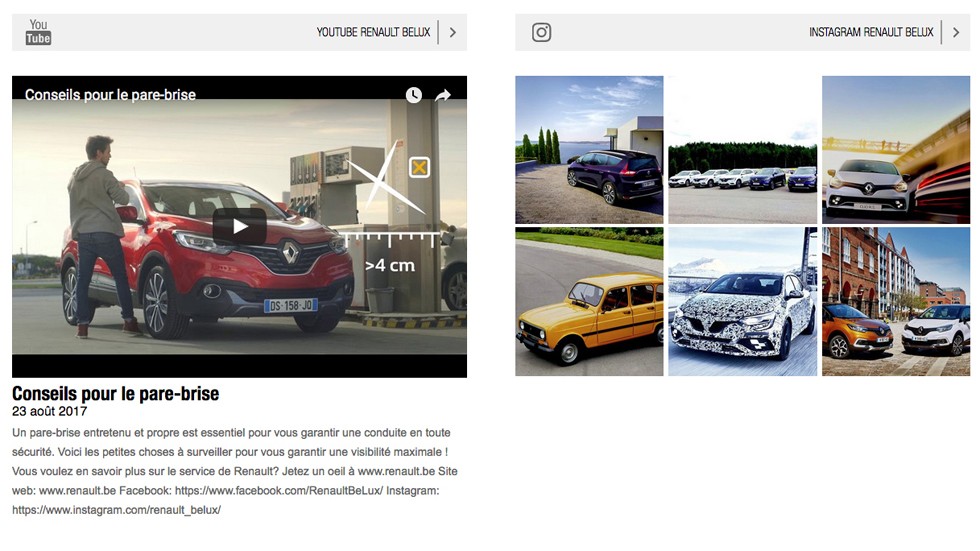Viewport: 980px width, 551px height.
Task: Play the Conseils pour le pare-brise video
Action: pos(239,226)
